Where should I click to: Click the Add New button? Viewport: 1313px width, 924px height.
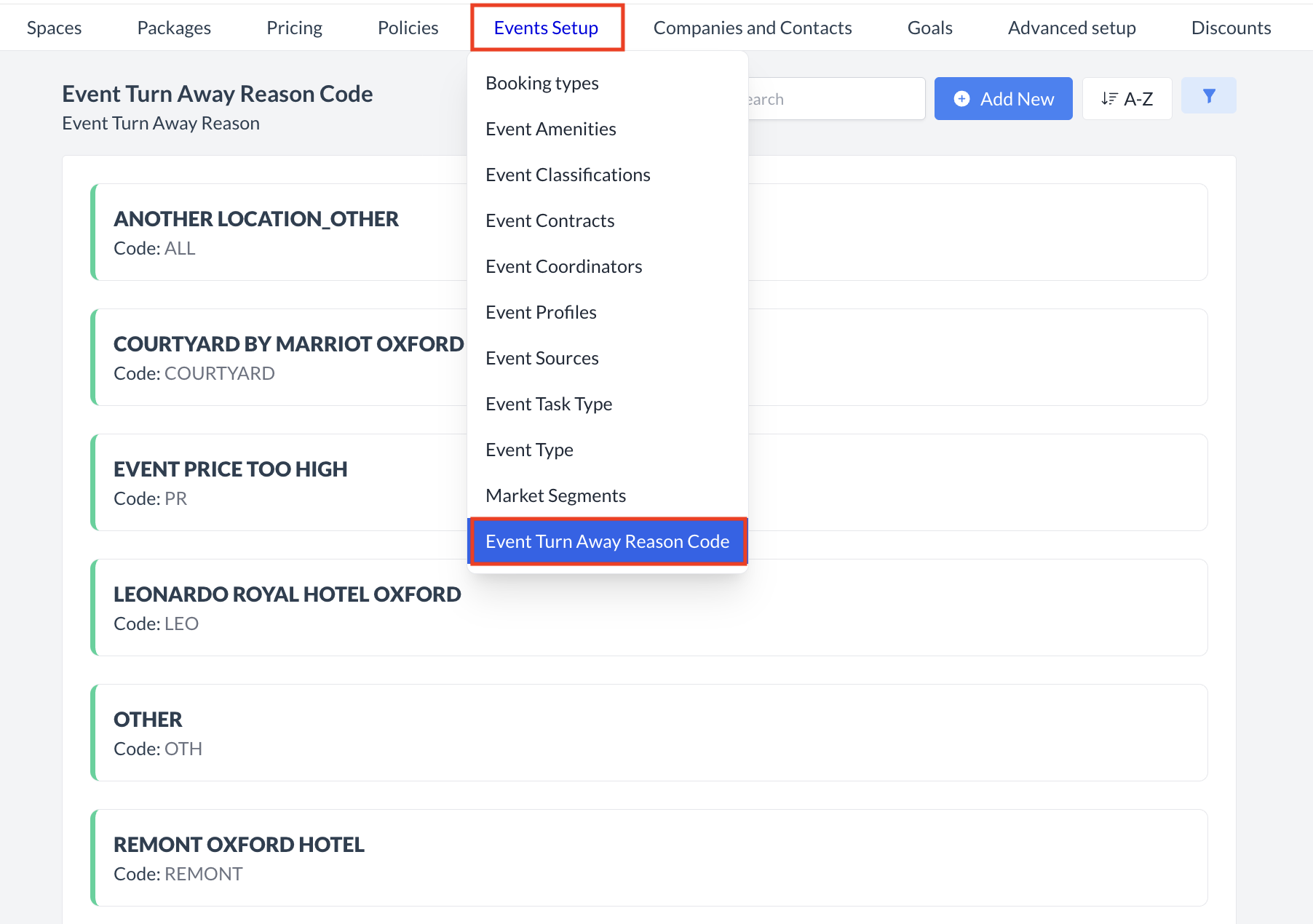1003,99
